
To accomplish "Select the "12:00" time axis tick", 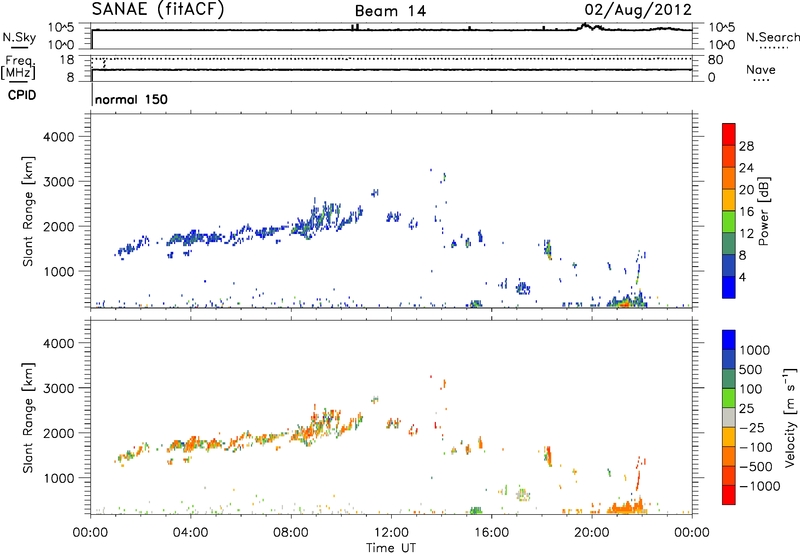I will click(391, 533).
